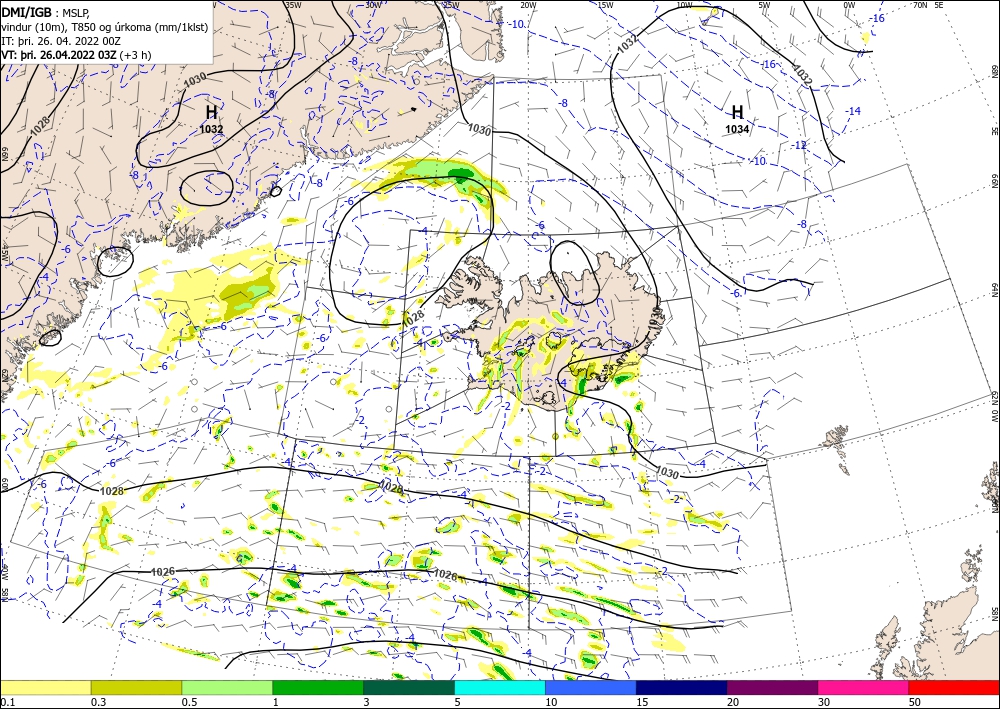Image resolution: width=1000 pixels, height=709 pixels.
Task: Select the "0.5" legend value label
Action: tap(189, 702)
